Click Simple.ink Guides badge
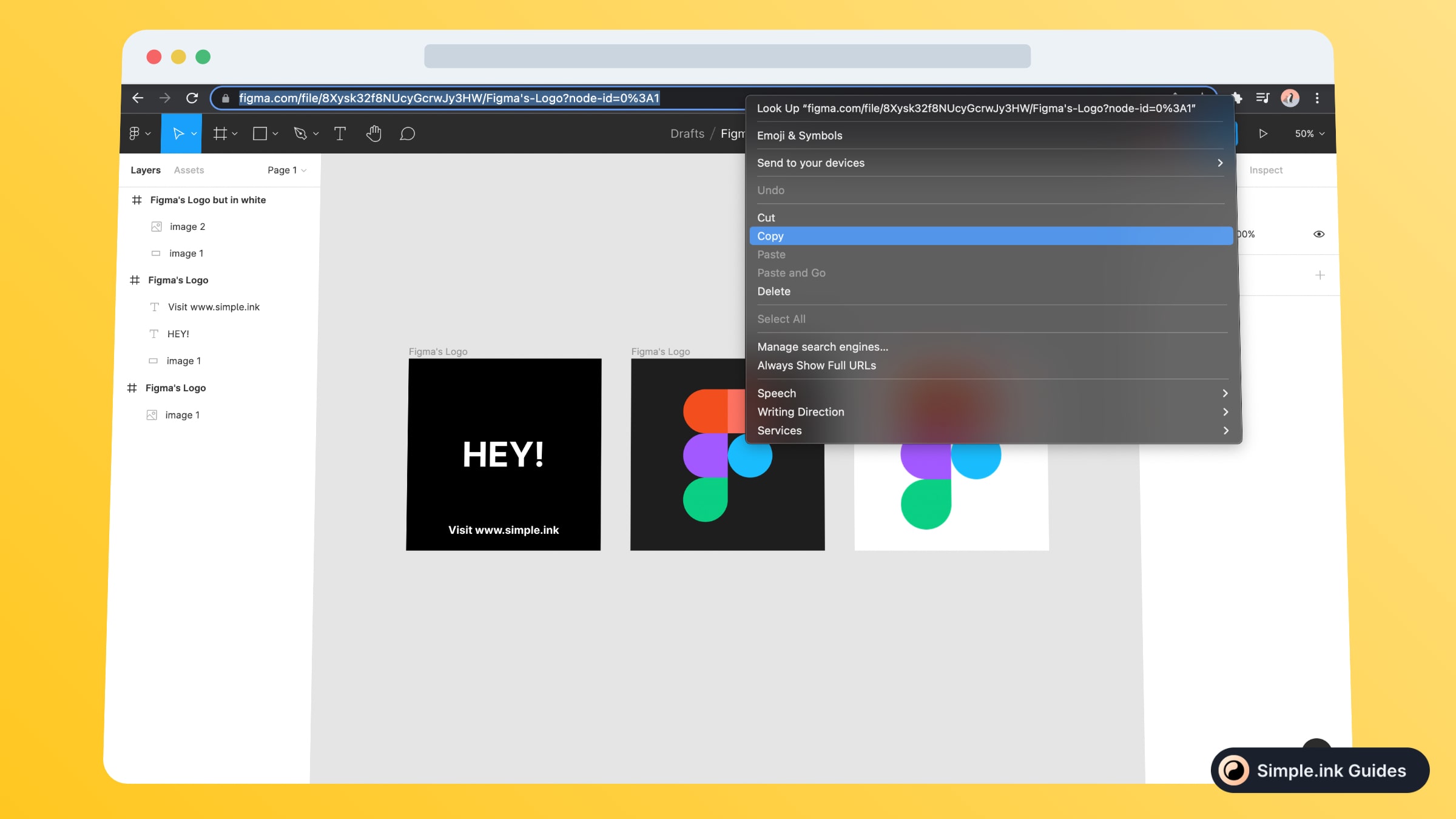Screen dimensions: 1456x819 (x=1319, y=770)
